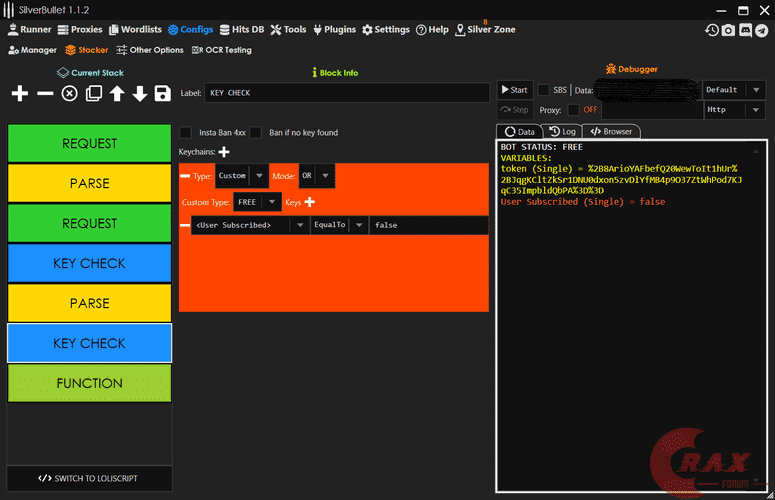
Task: Check the SBS checkbox in debugger
Action: (544, 90)
